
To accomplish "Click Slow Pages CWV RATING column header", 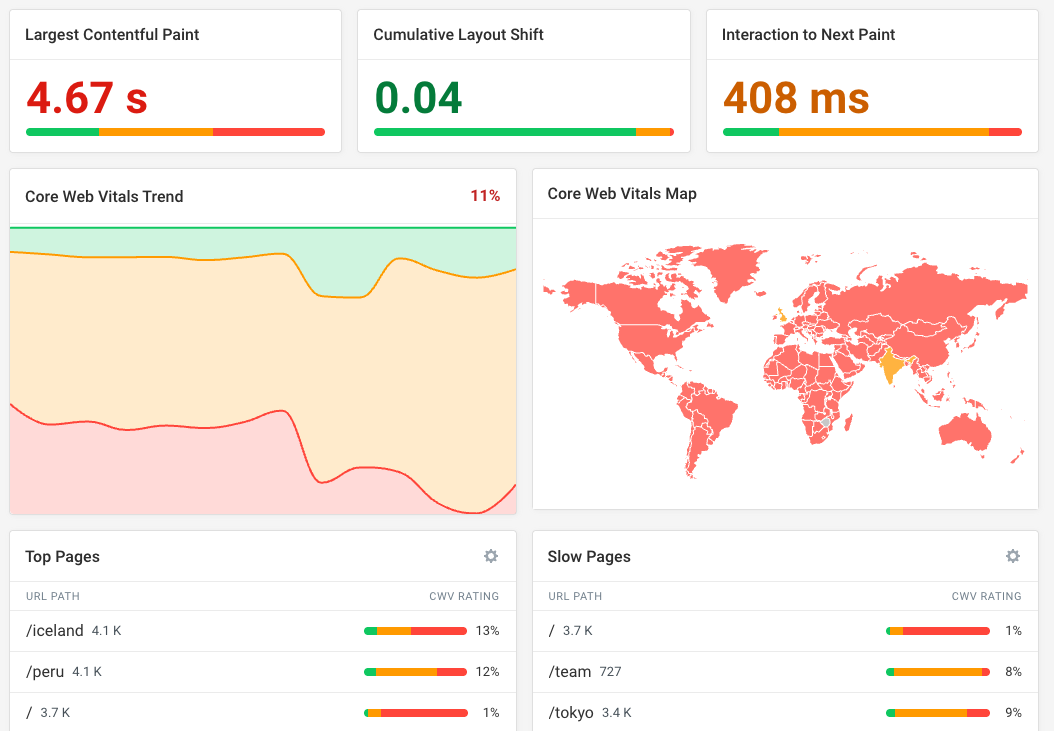I will pyautogui.click(x=986, y=597).
